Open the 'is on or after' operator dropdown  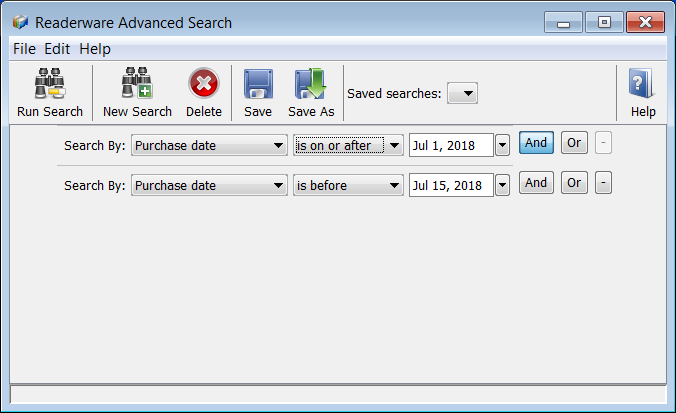pos(348,145)
